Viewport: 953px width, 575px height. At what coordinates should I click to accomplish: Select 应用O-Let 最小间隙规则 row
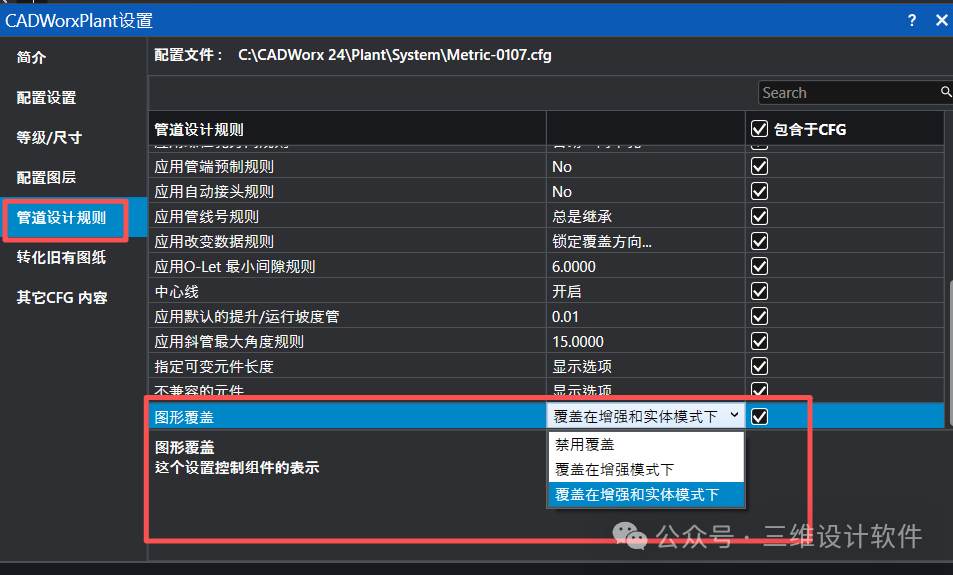[x=348, y=266]
